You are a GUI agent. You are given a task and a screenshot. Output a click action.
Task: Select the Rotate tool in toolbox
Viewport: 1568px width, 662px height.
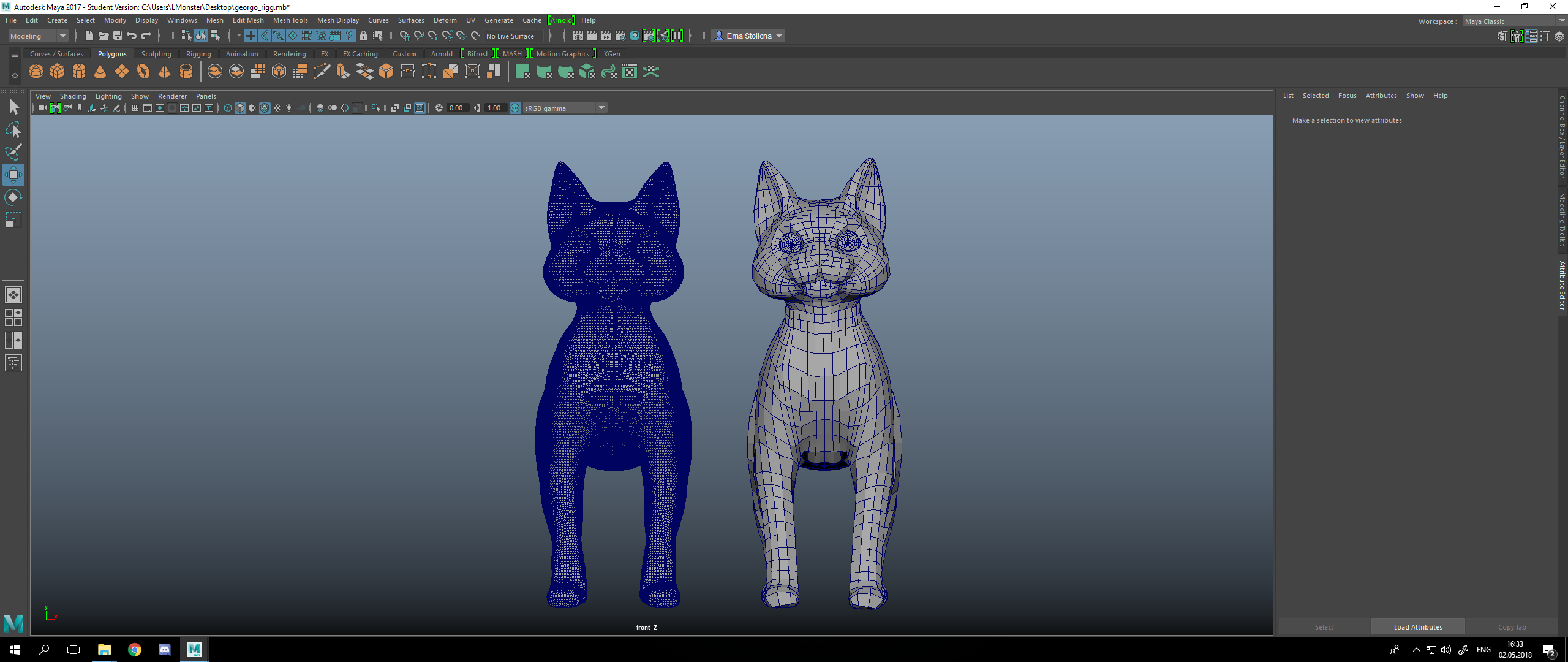[13, 197]
